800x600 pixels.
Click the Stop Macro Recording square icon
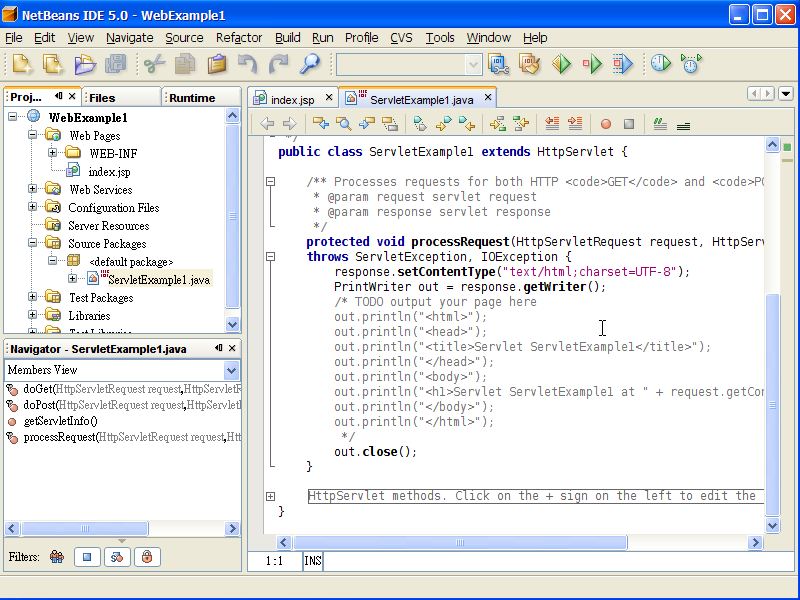(629, 124)
